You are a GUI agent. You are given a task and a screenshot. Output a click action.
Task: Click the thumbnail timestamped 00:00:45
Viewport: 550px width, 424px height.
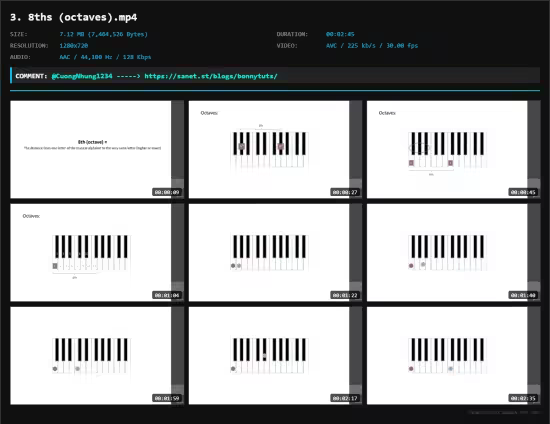(454, 150)
